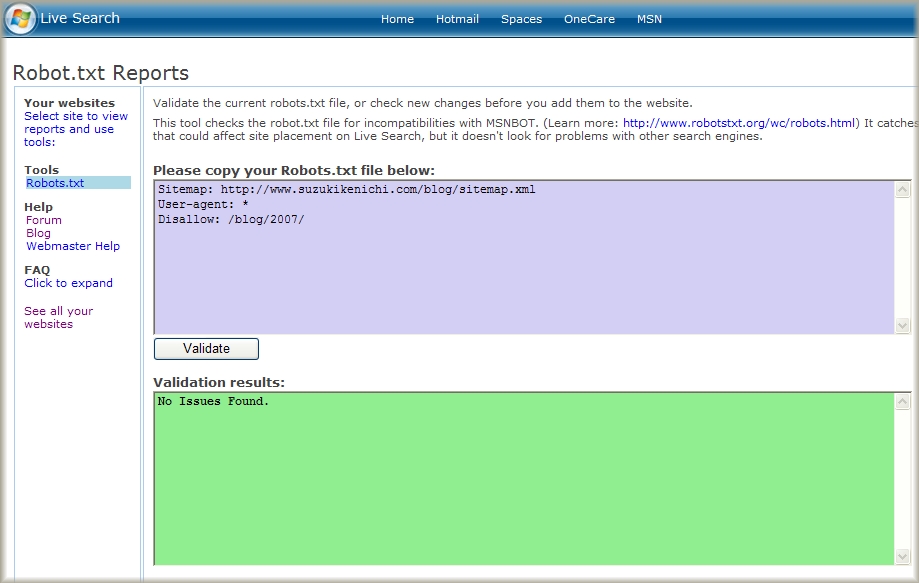The width and height of the screenshot is (919, 583).
Task: Expand the FAQ with 'Click to expand'
Action: point(69,283)
